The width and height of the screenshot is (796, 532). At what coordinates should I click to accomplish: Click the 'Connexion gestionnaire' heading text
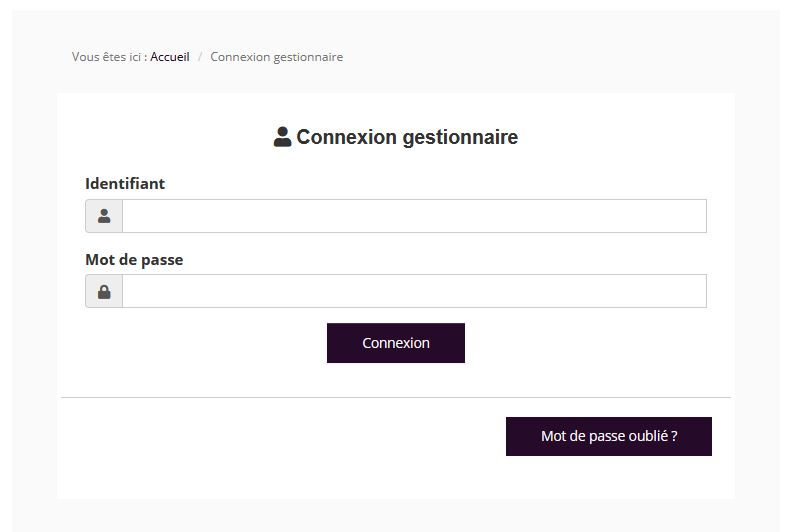point(407,137)
